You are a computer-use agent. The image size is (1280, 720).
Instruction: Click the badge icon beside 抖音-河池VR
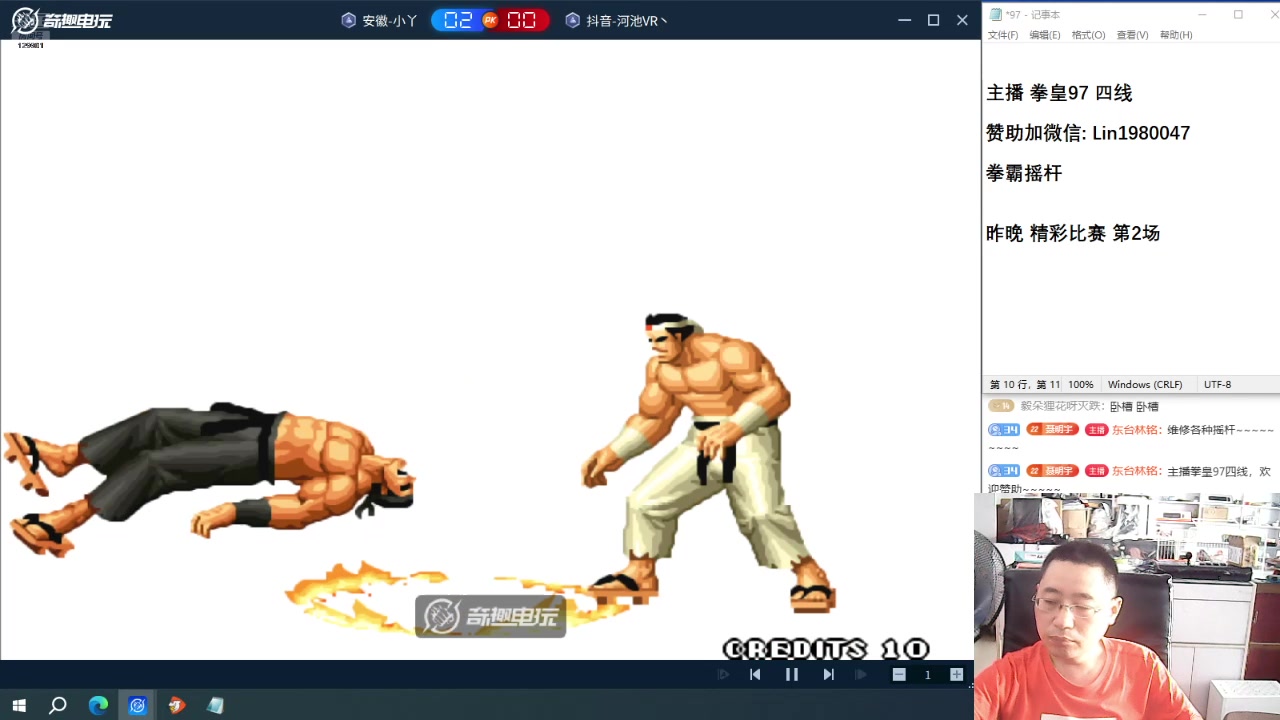coord(573,20)
